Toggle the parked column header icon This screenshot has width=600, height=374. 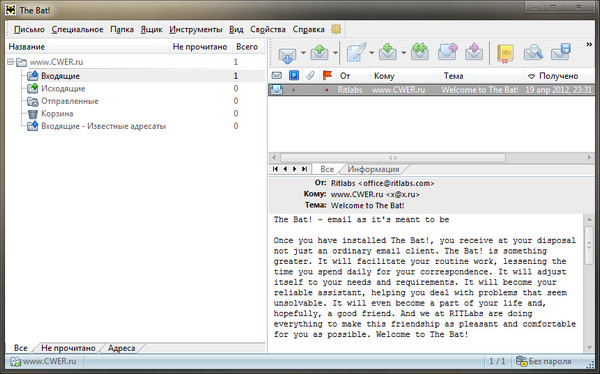click(293, 76)
